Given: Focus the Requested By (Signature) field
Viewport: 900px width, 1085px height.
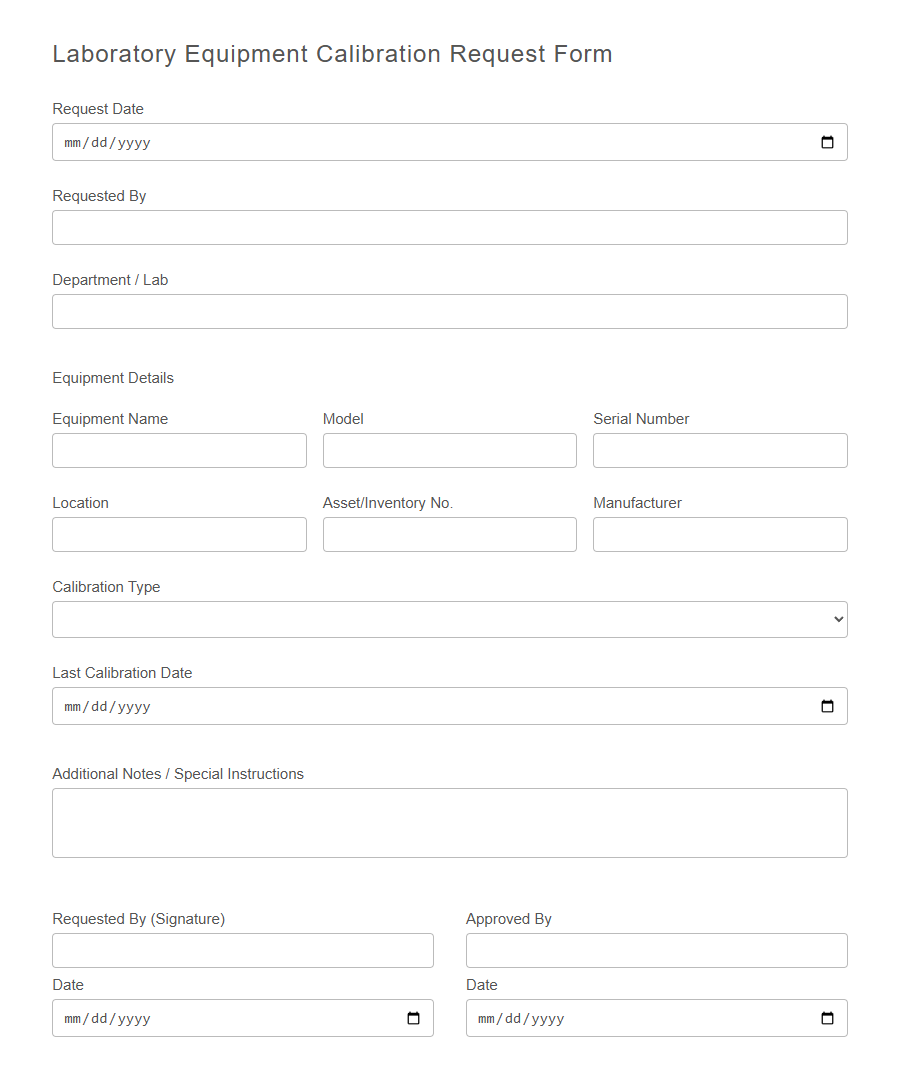Looking at the screenshot, I should click(242, 950).
